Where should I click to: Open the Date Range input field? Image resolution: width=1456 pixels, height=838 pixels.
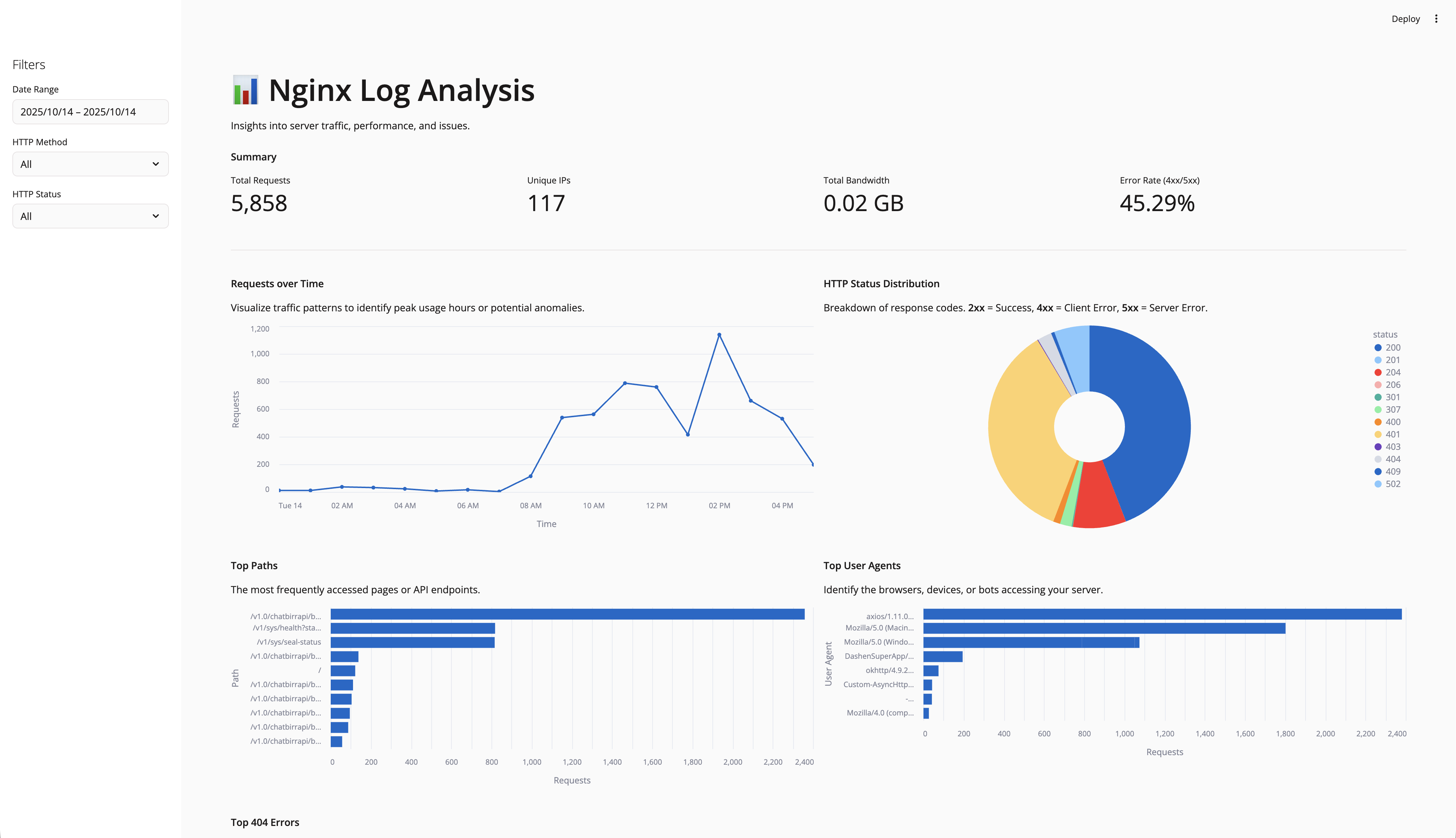click(90, 112)
